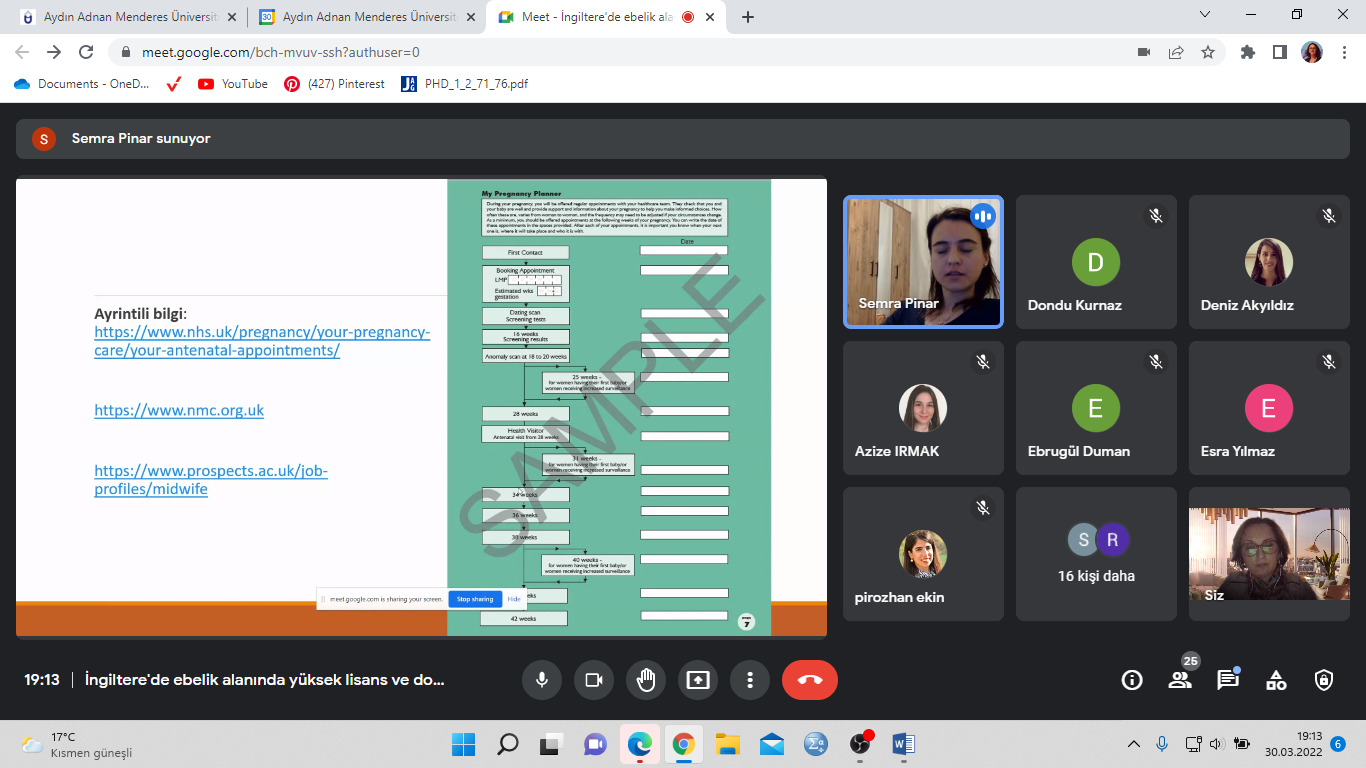Open the chat messages panel

click(x=1228, y=680)
